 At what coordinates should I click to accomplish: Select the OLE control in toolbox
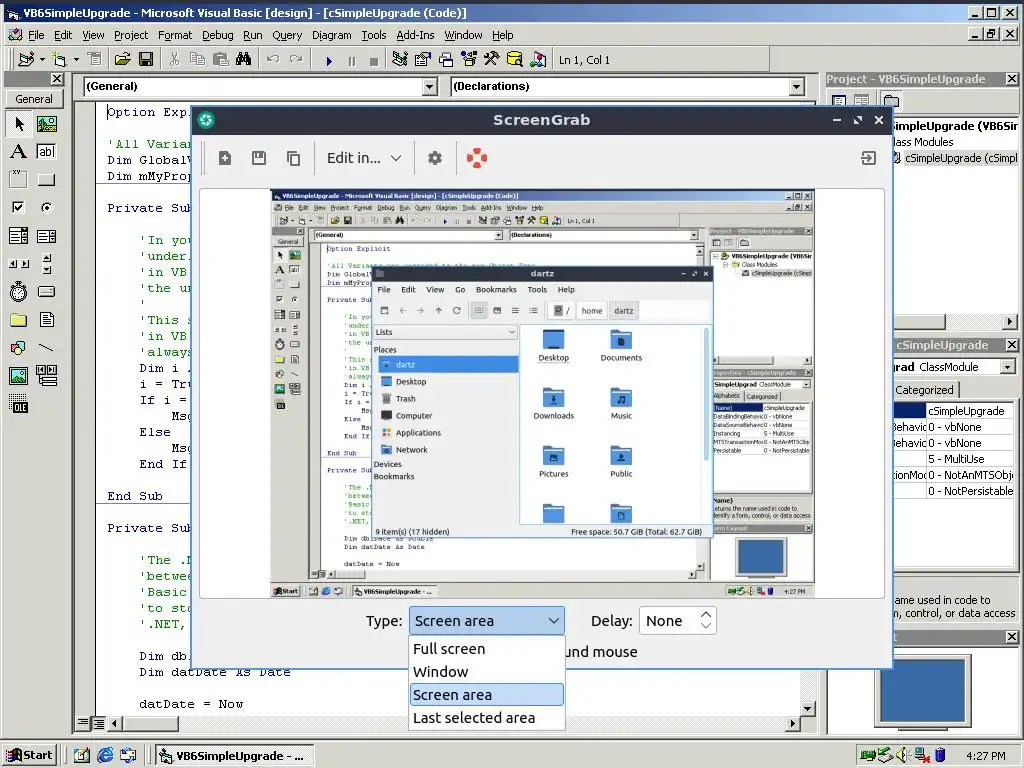19,404
